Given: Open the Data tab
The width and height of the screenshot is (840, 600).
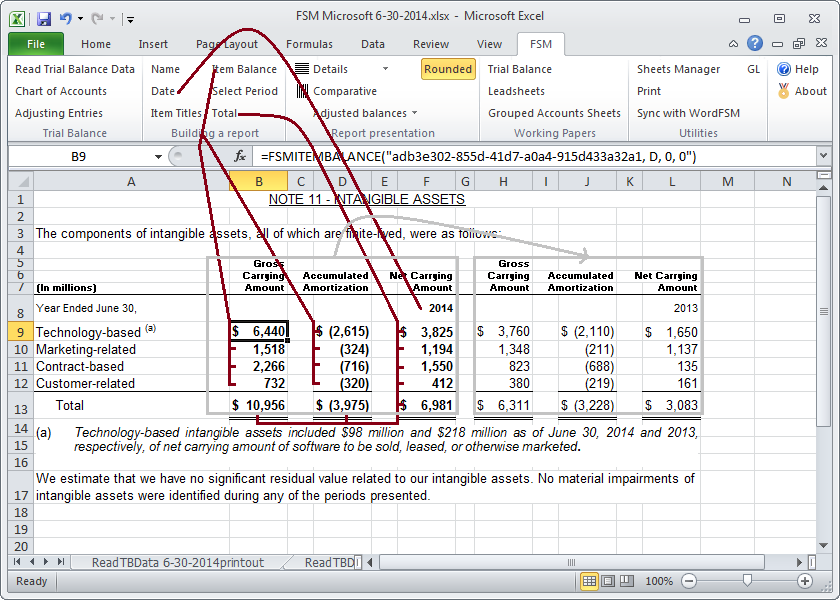Looking at the screenshot, I should (x=372, y=44).
